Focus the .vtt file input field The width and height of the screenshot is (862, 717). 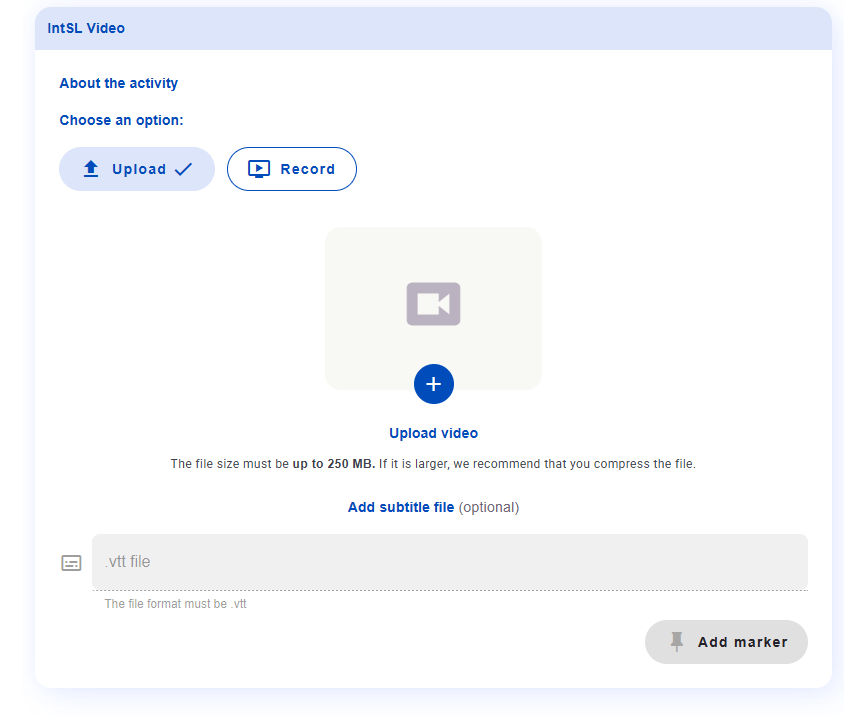pos(450,562)
